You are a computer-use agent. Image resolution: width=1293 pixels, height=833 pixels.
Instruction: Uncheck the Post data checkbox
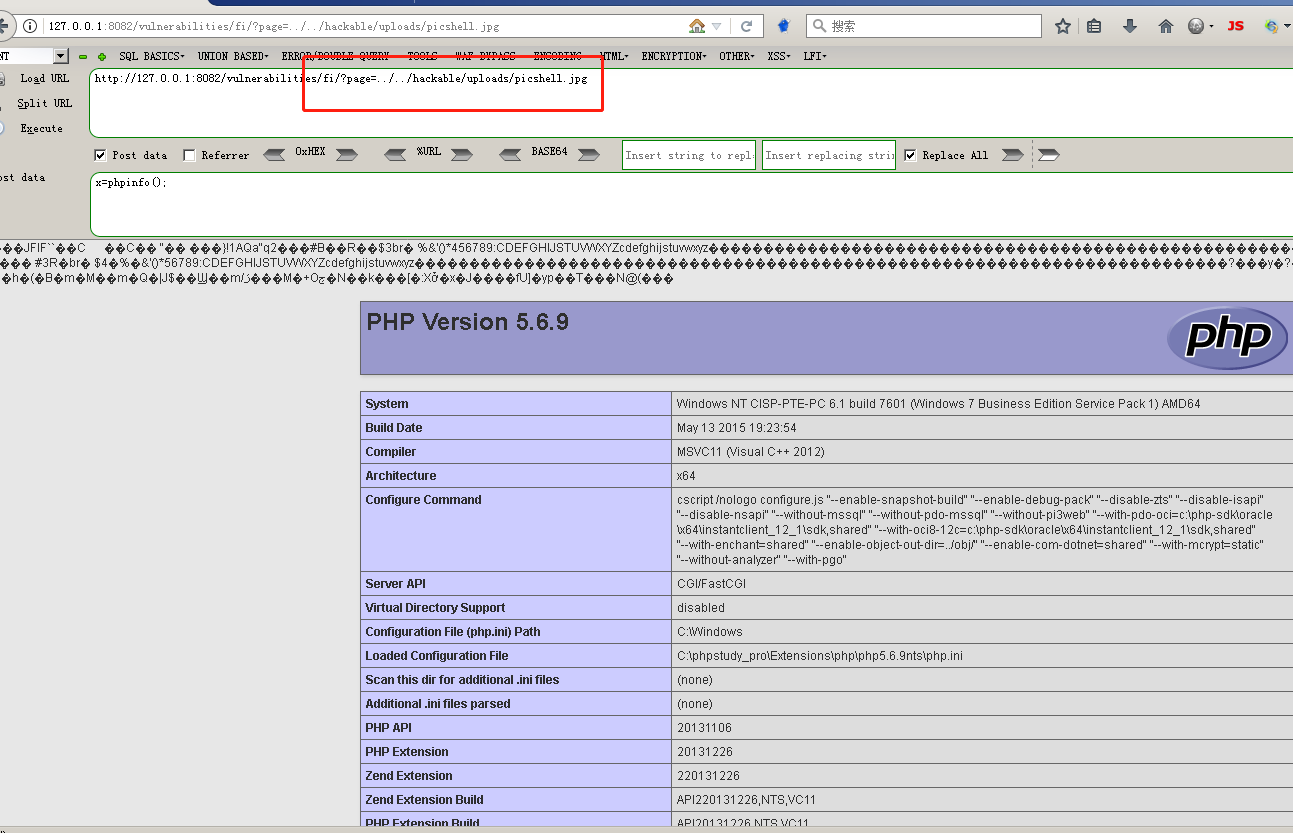click(100, 155)
